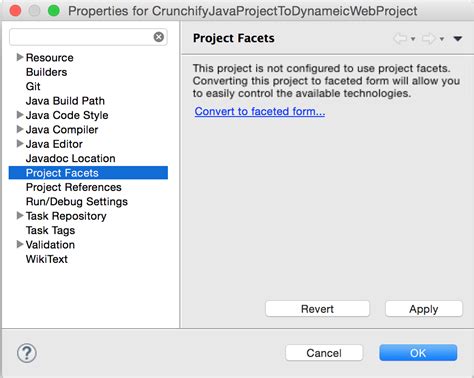Open the view menu black triangle

pos(458,39)
